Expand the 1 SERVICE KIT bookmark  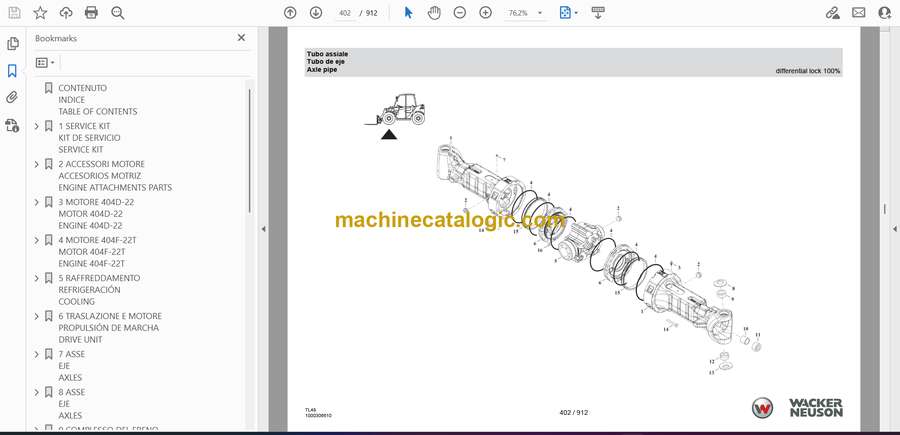pyautogui.click(x=37, y=126)
